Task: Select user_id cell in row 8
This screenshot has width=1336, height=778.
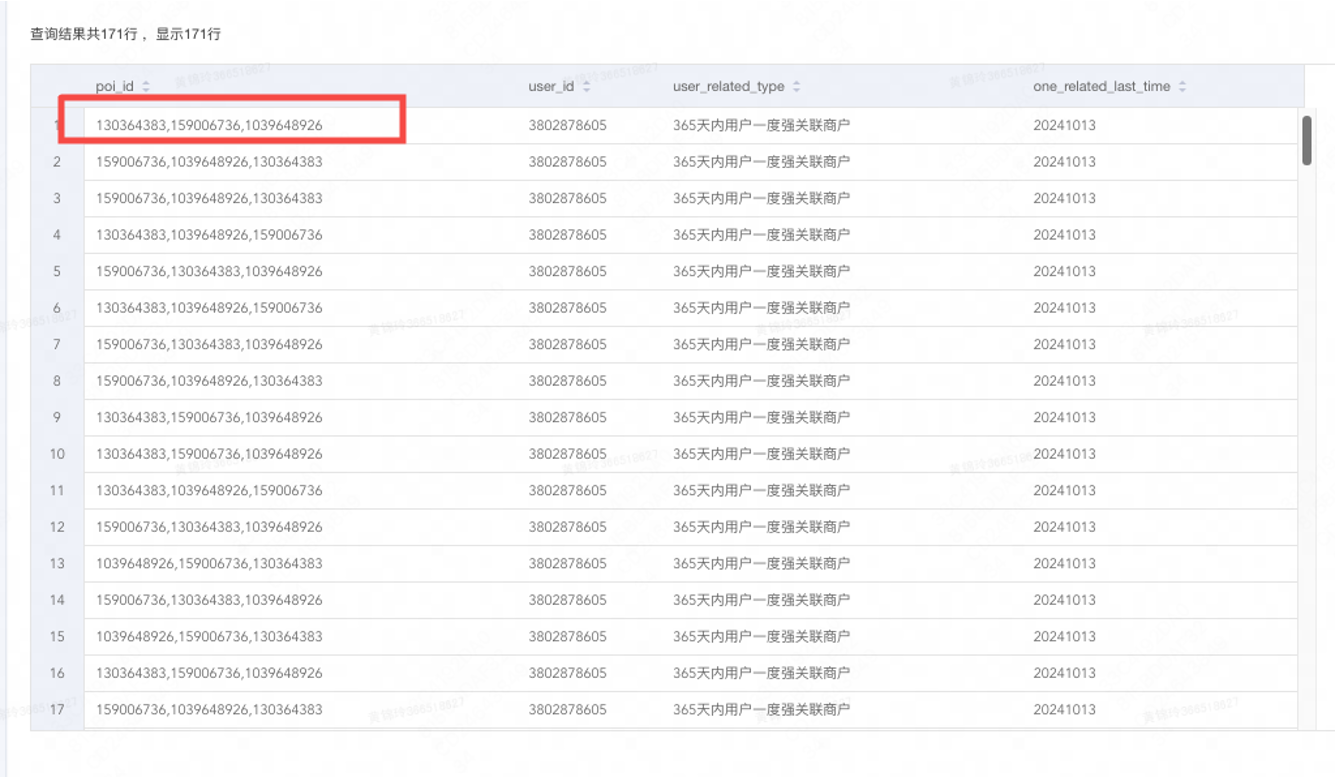Action: pos(567,381)
